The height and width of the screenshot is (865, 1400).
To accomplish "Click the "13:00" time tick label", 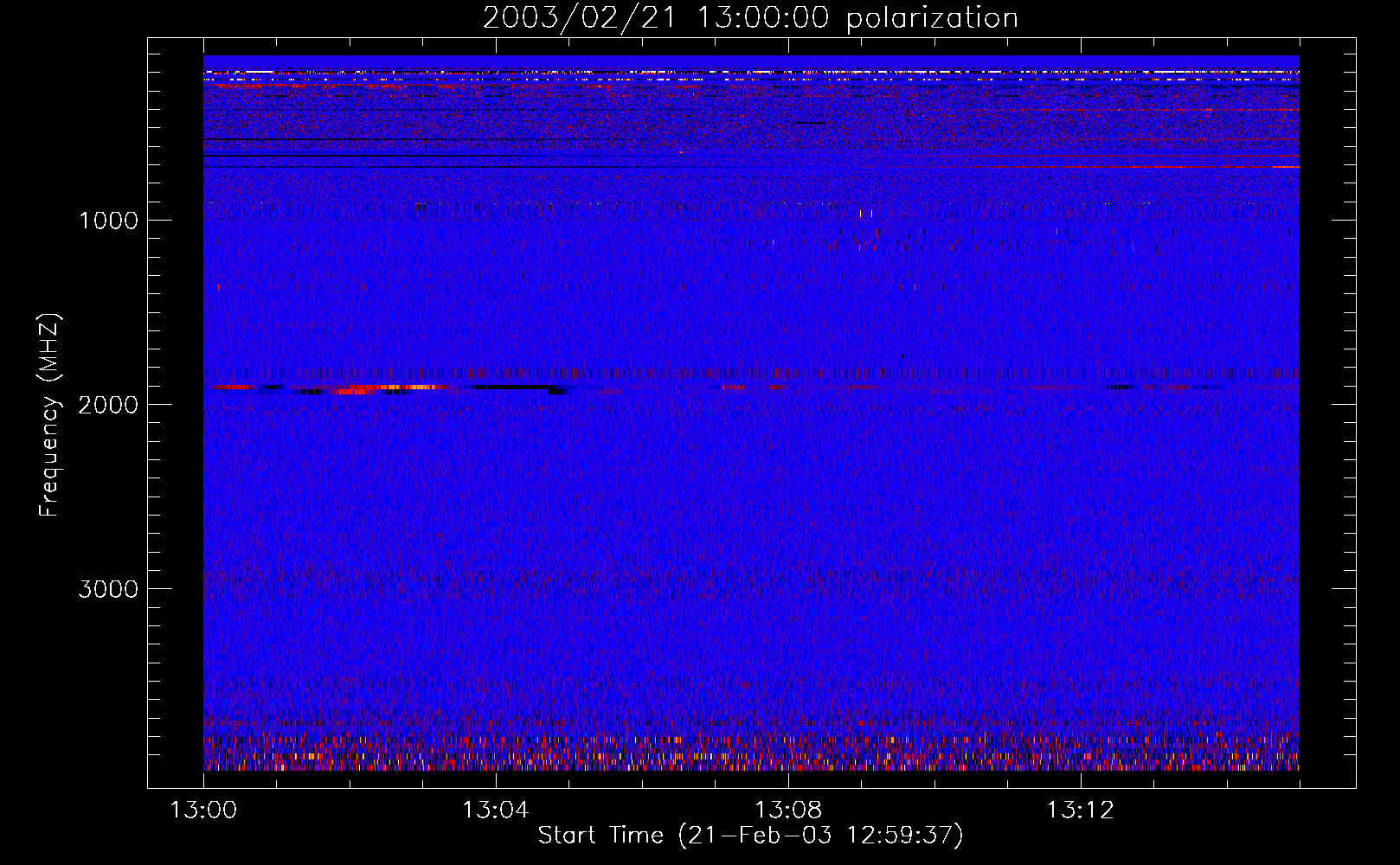I will [203, 811].
